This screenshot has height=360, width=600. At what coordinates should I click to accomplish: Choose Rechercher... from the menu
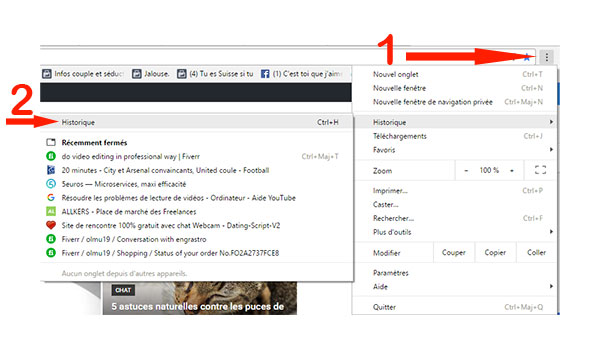[x=455, y=218]
